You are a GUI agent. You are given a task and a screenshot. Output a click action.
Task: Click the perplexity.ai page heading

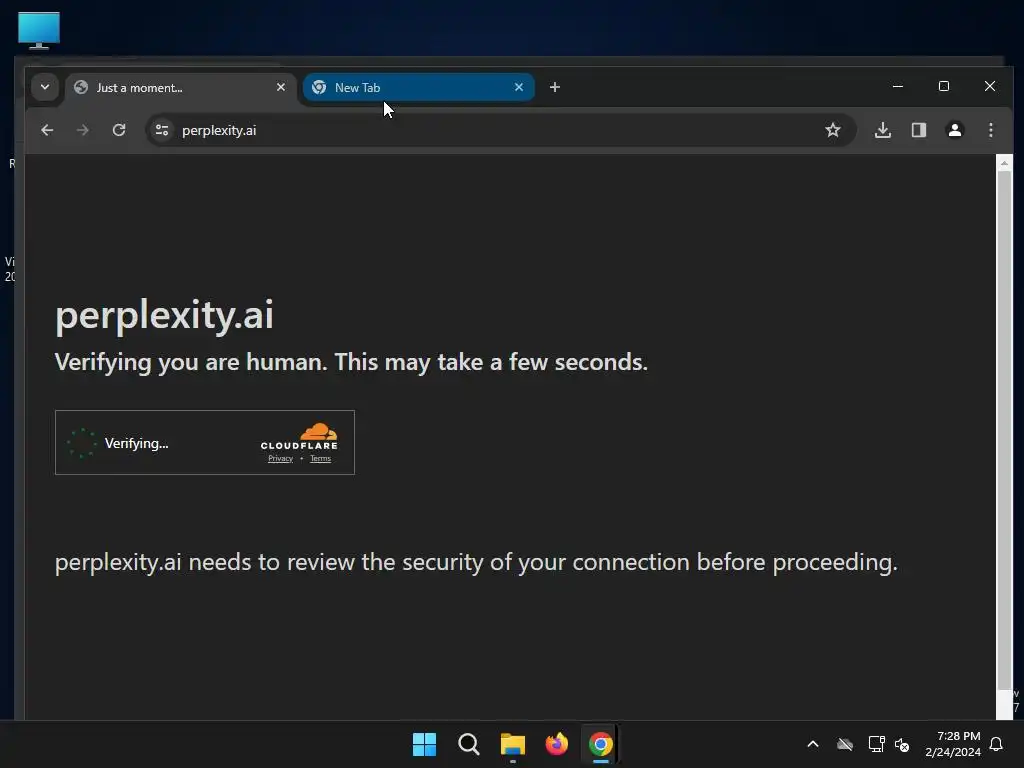click(x=164, y=315)
